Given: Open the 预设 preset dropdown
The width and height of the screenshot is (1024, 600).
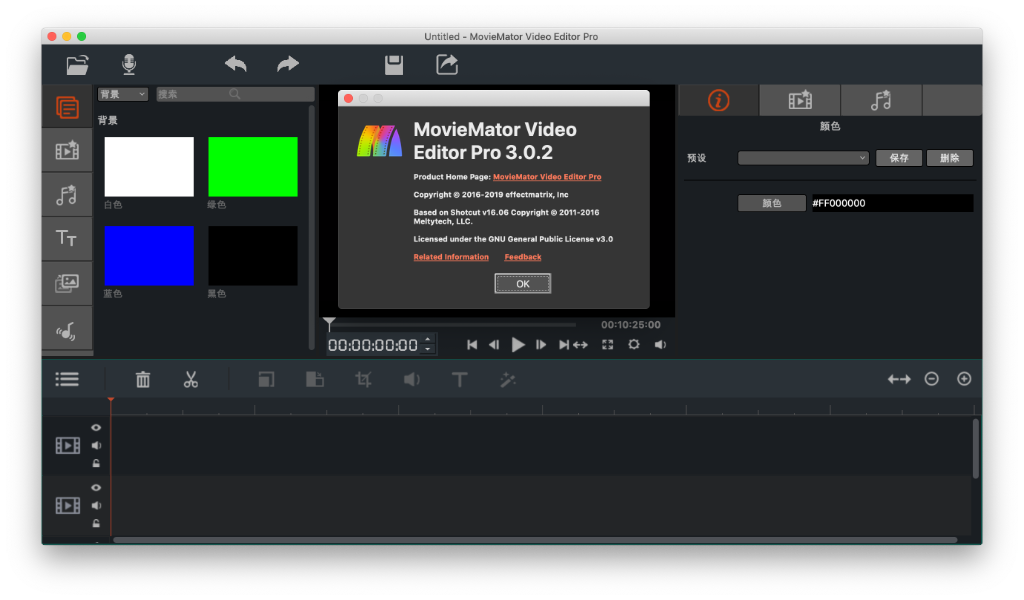Looking at the screenshot, I should (x=803, y=158).
